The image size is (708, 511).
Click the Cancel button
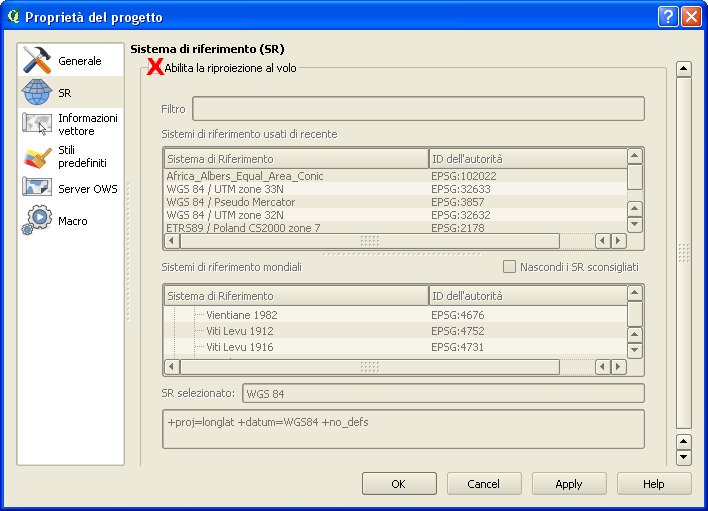tap(484, 484)
